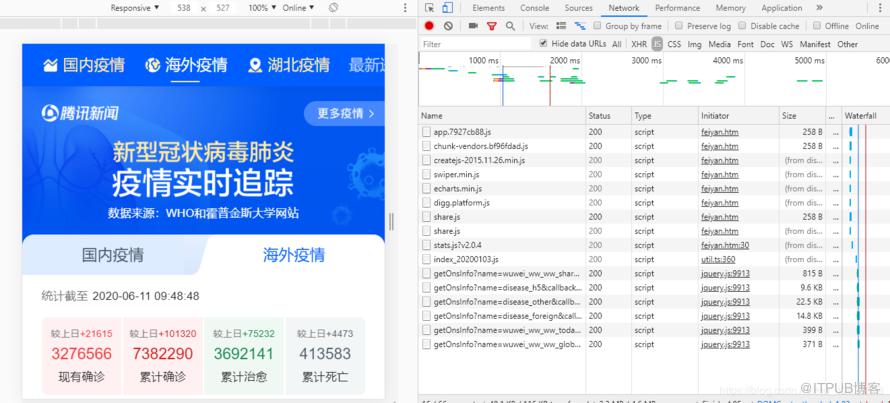Click the red filter funnel icon

[492, 26]
